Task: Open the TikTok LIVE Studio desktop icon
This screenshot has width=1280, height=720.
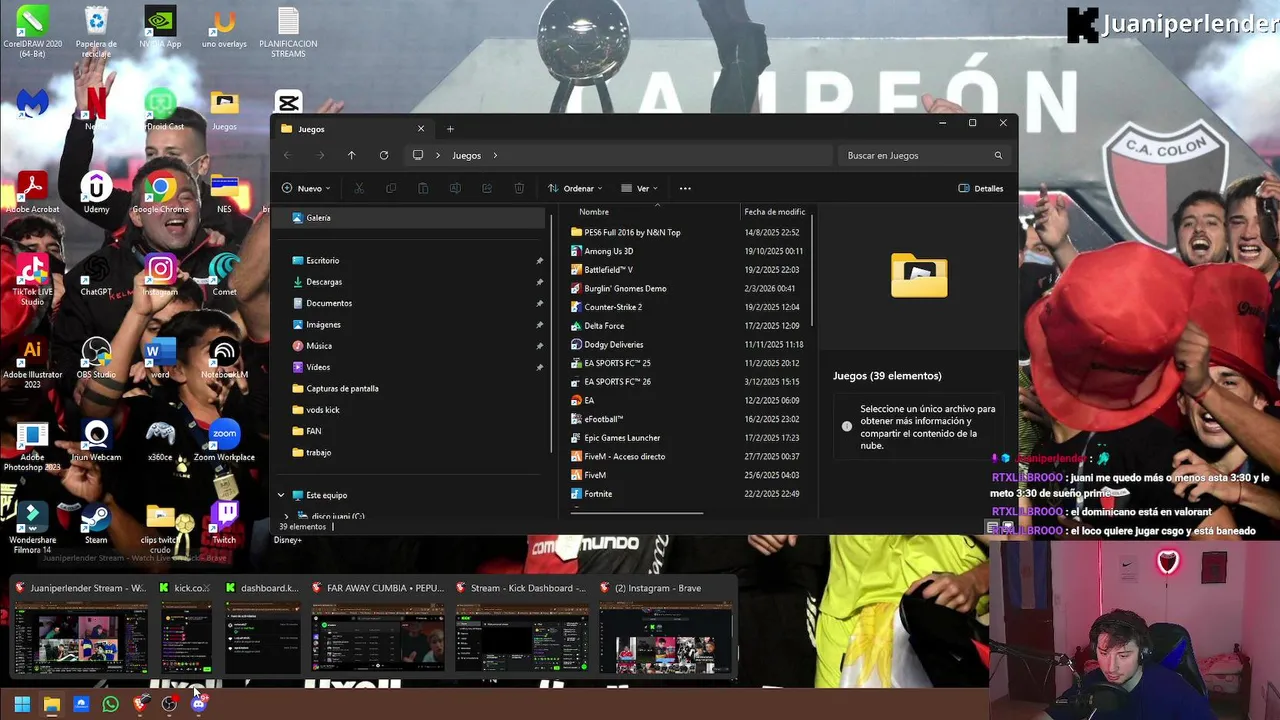Action: click(32, 280)
